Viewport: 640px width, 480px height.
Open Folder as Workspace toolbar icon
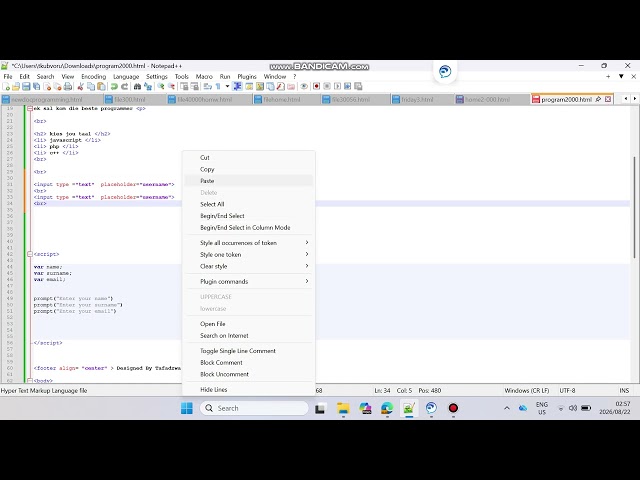(291, 87)
